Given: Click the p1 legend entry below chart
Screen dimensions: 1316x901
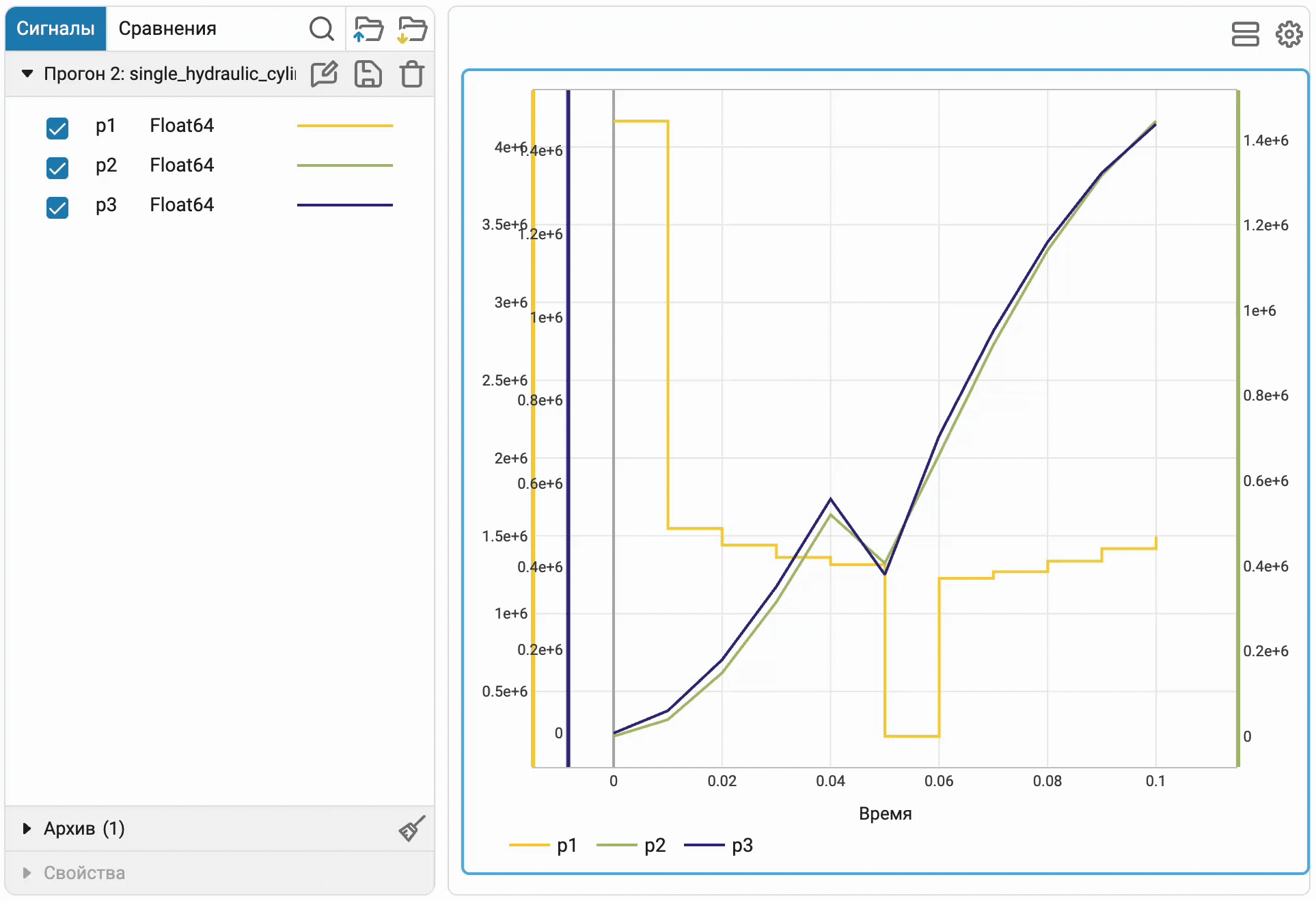Looking at the screenshot, I should 543,846.
